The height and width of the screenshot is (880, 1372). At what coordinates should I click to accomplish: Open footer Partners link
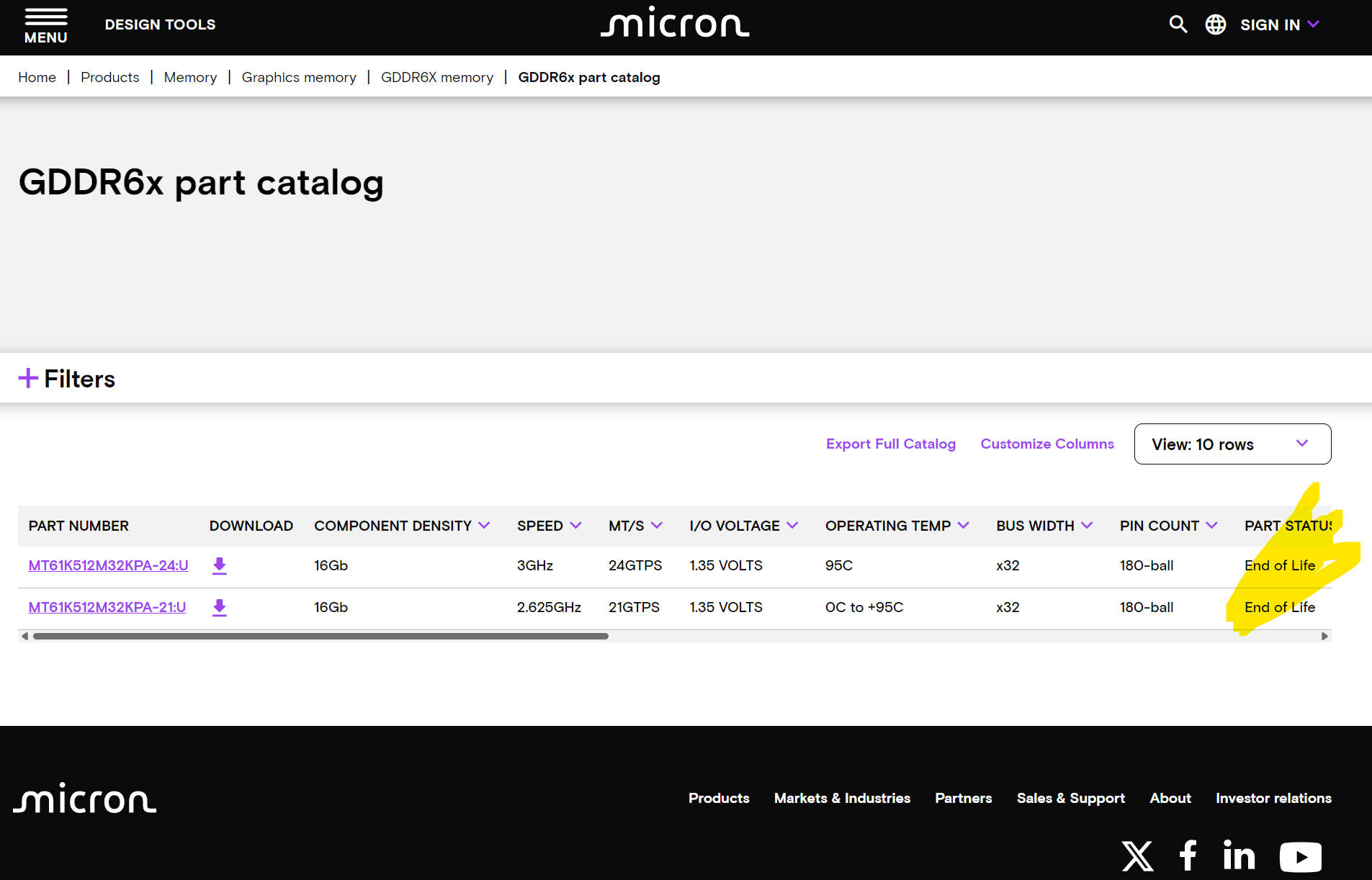point(964,798)
